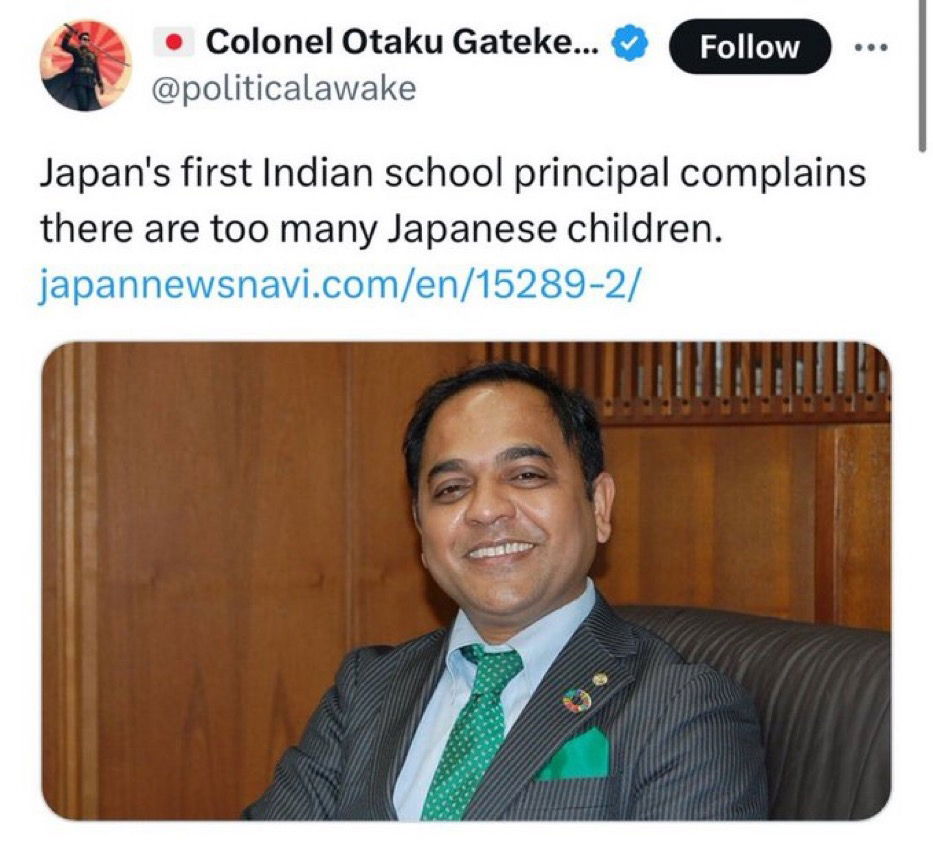Click the green pocket square in photo
The height and width of the screenshot is (844, 933).
[x=572, y=755]
